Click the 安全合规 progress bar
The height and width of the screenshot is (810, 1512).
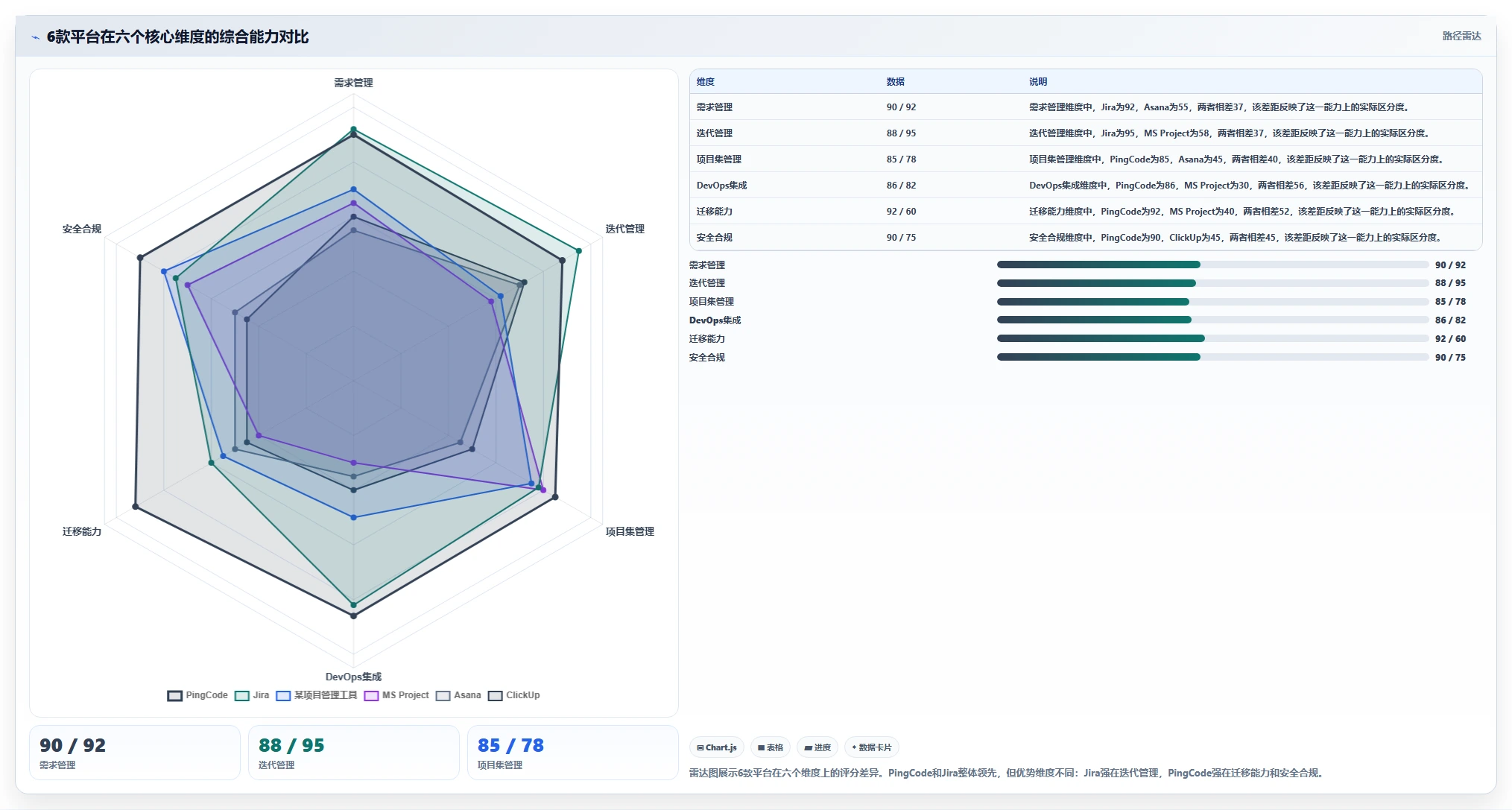[x=1213, y=357]
